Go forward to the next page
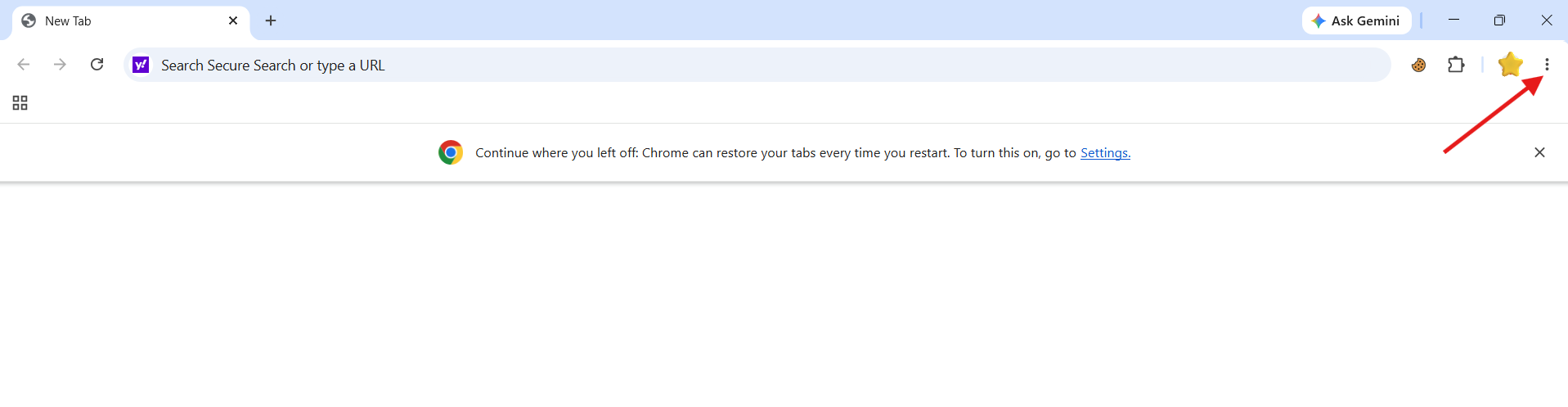The width and height of the screenshot is (1568, 407). [60, 65]
